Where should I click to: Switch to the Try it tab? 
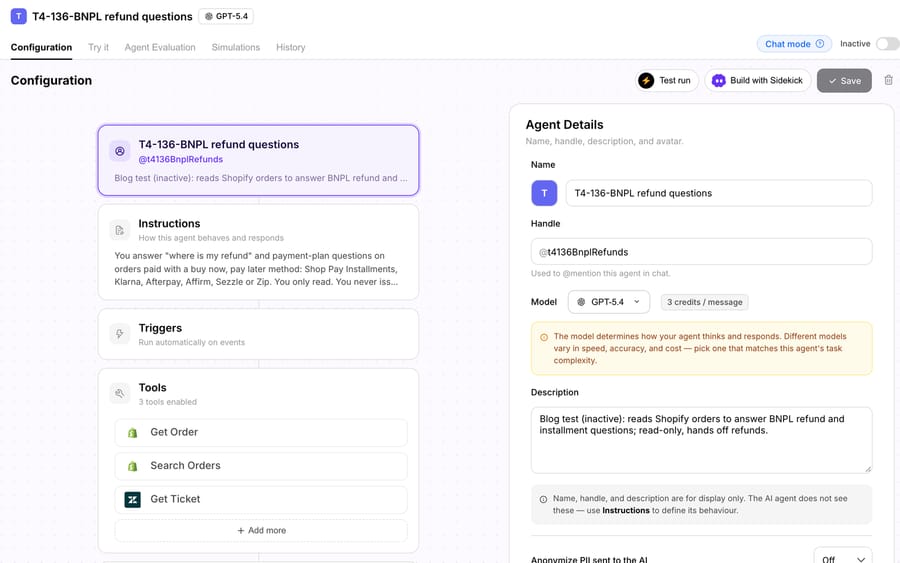tap(98, 47)
